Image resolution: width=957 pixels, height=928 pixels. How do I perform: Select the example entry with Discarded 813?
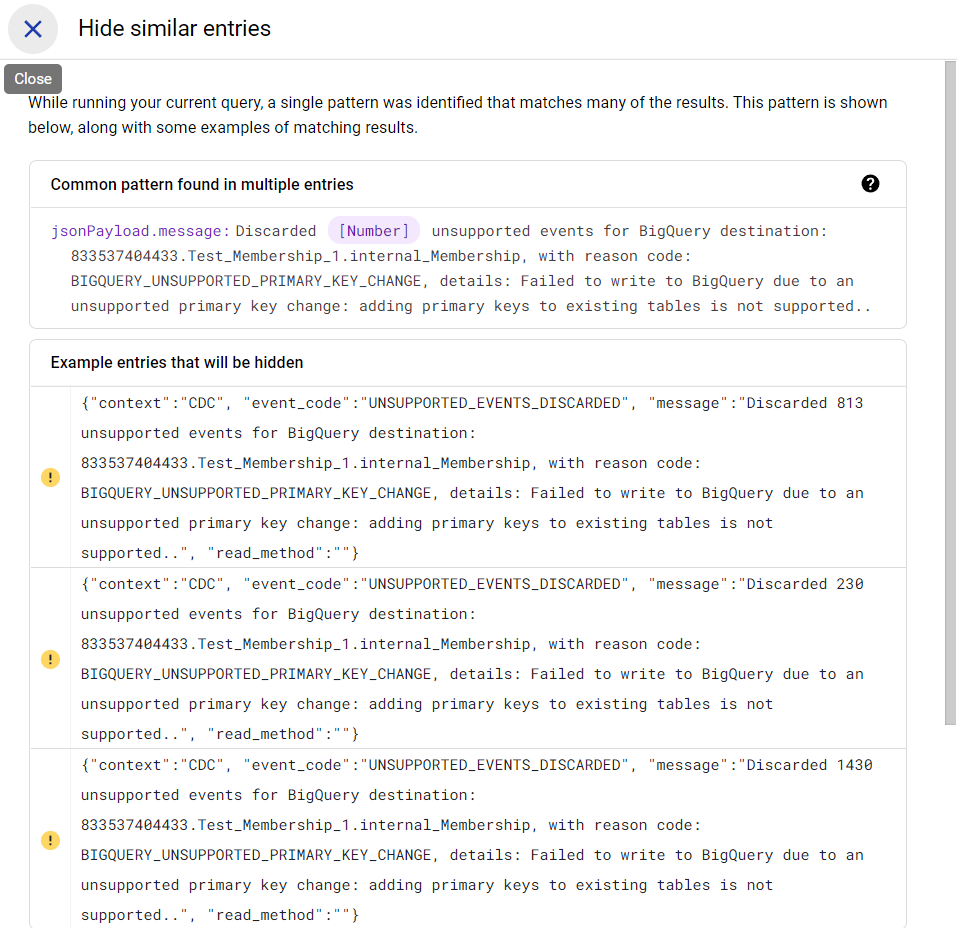pyautogui.click(x=472, y=478)
